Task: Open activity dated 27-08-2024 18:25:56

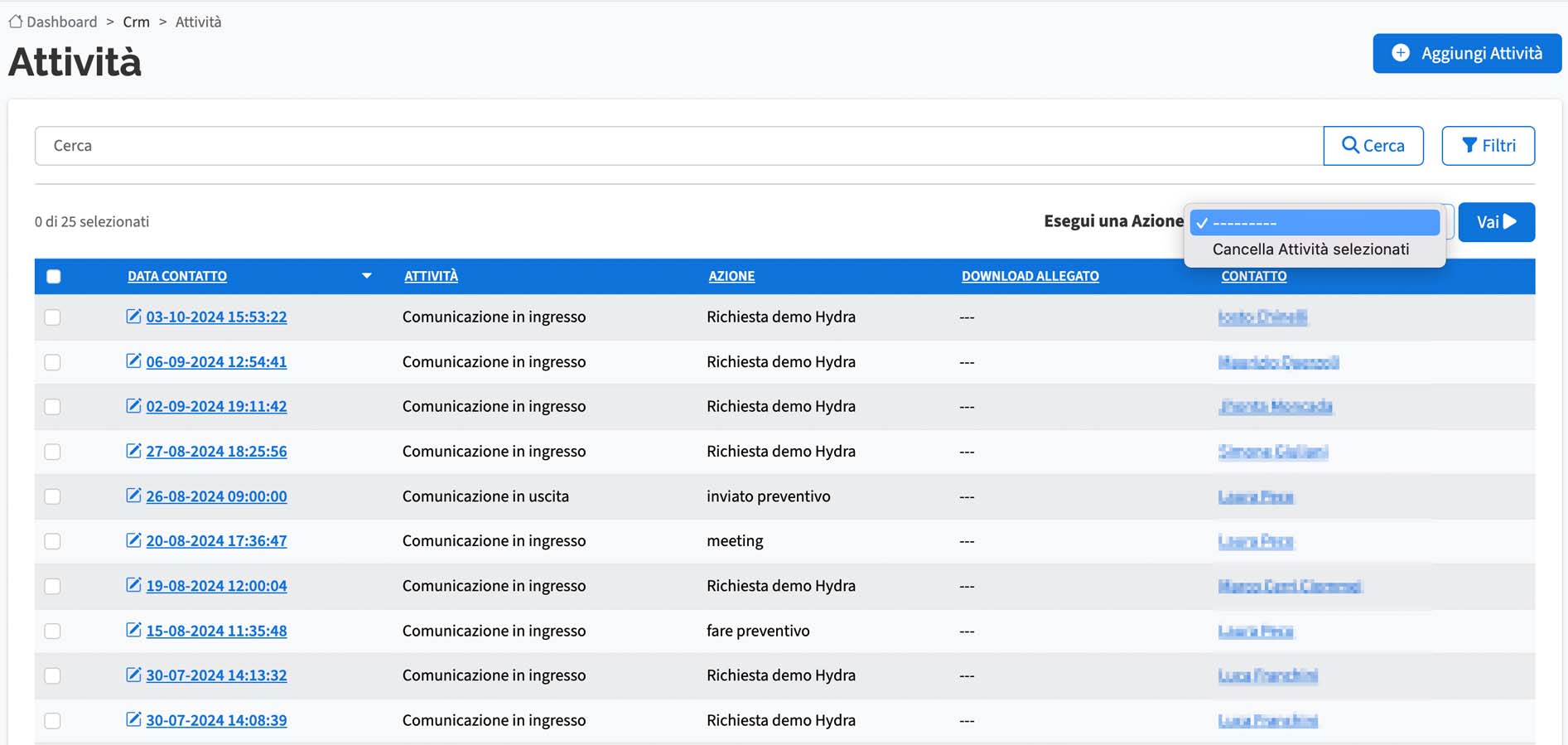Action: [216, 451]
